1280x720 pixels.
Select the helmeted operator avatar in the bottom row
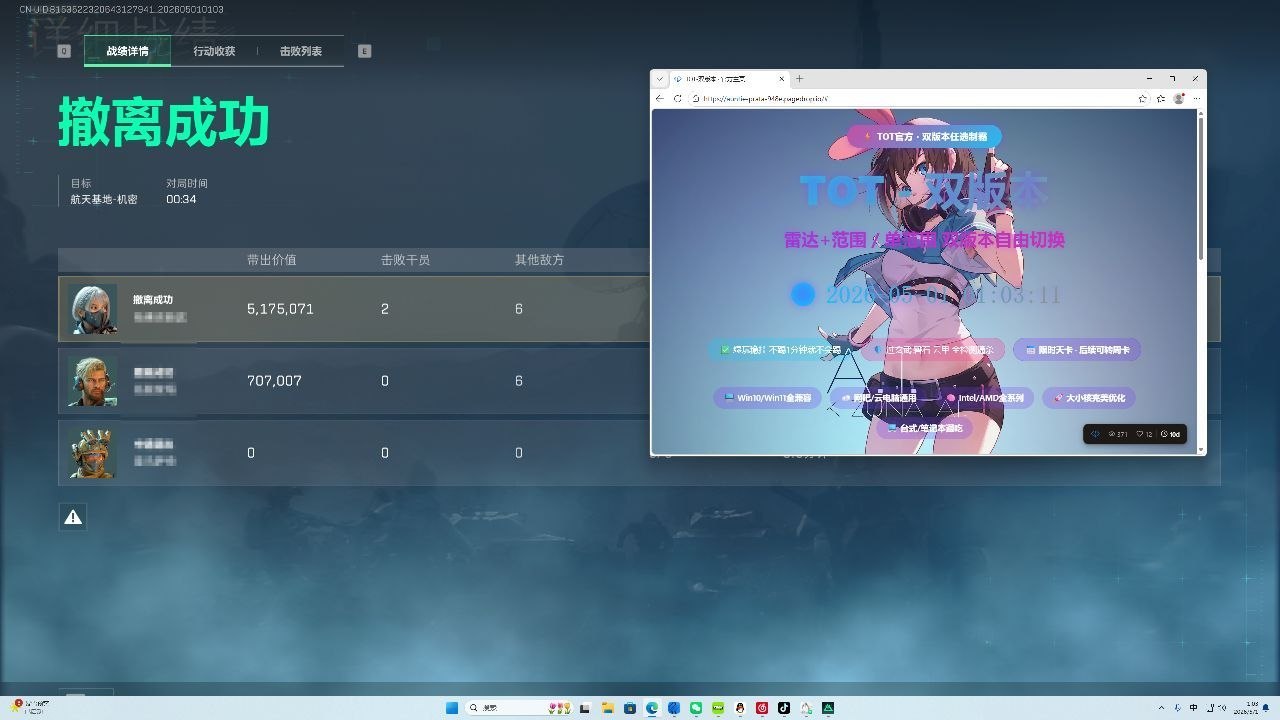pos(93,453)
